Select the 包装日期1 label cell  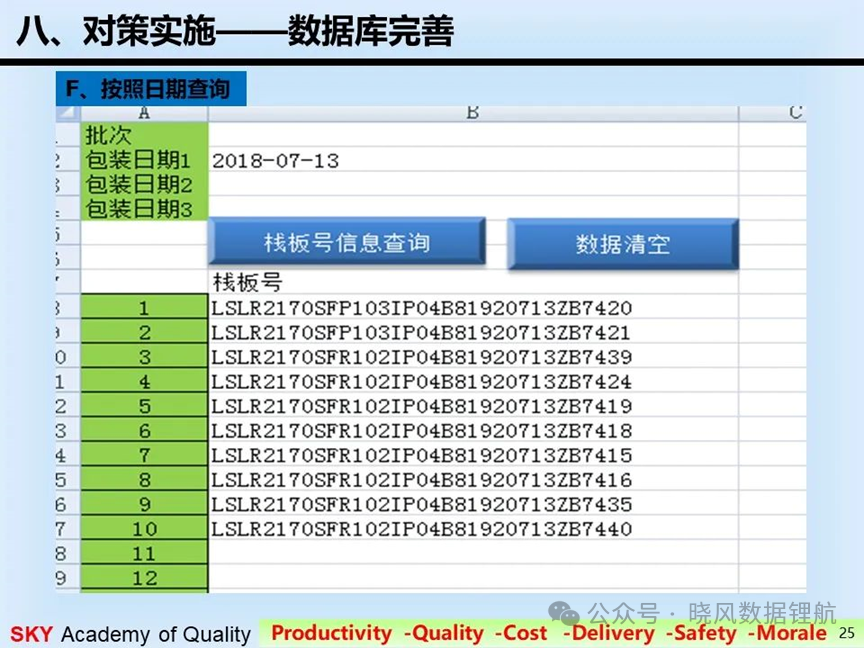(144, 160)
